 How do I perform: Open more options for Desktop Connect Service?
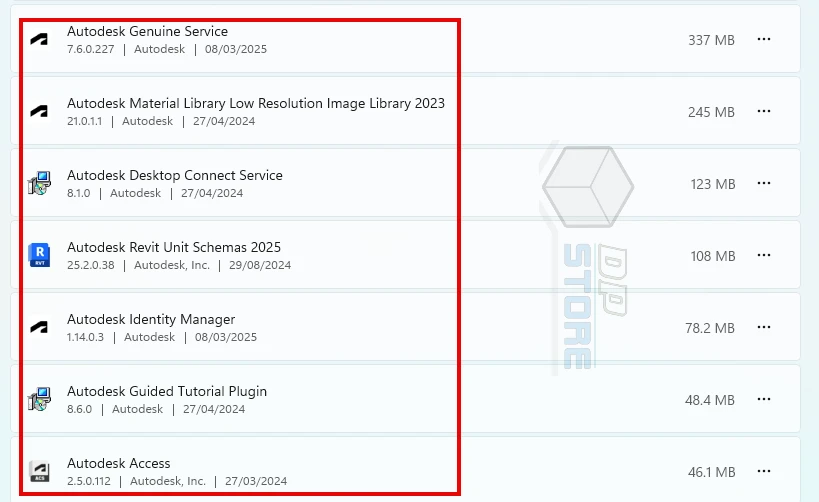[764, 183]
